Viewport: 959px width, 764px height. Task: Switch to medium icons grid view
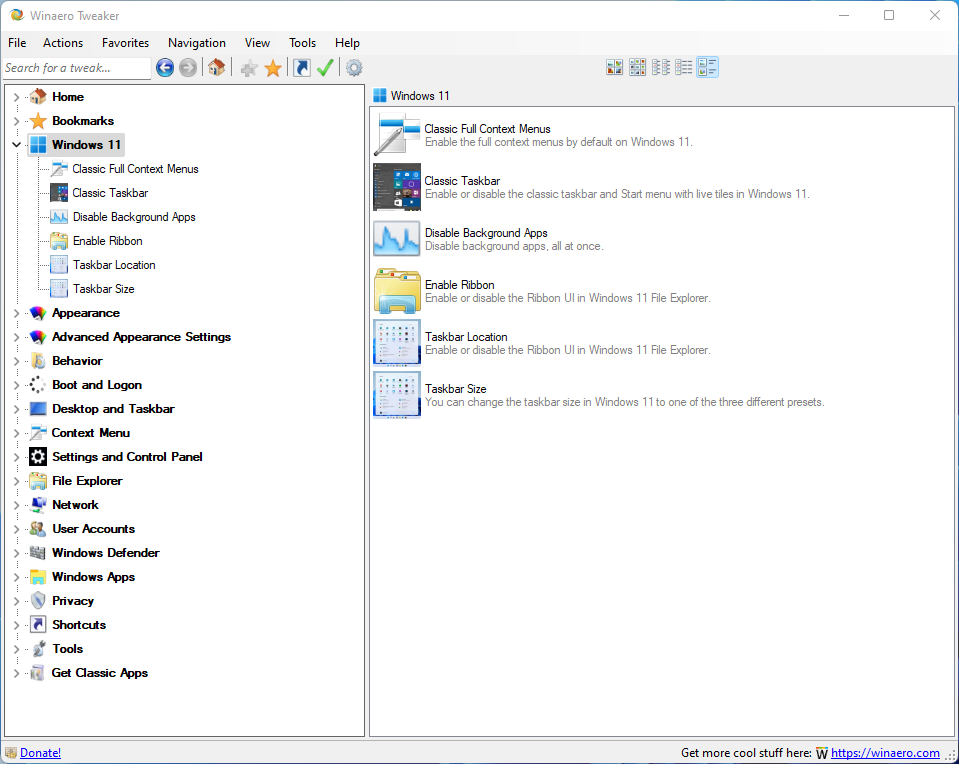(x=637, y=67)
